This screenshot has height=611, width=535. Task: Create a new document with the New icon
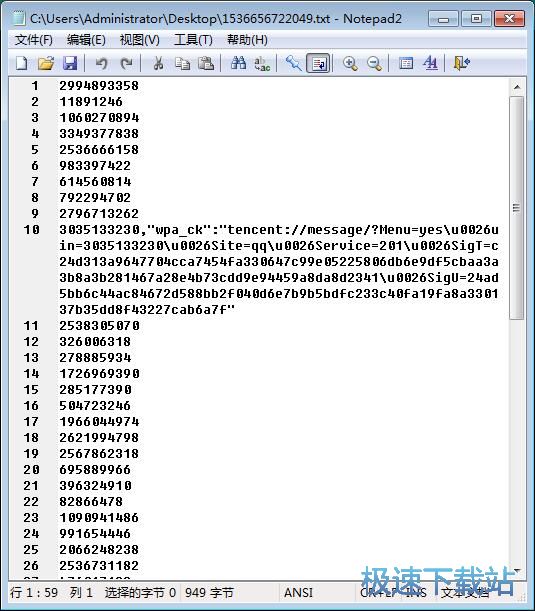point(22,63)
